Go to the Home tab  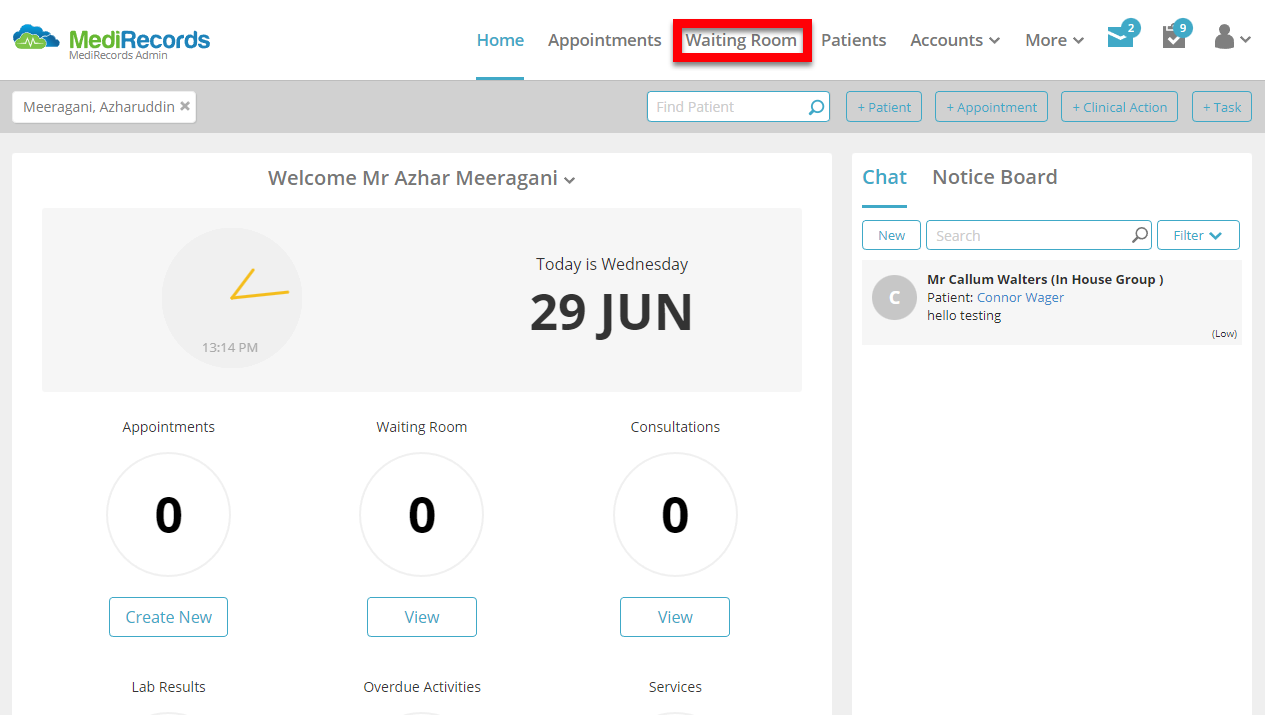coord(500,40)
